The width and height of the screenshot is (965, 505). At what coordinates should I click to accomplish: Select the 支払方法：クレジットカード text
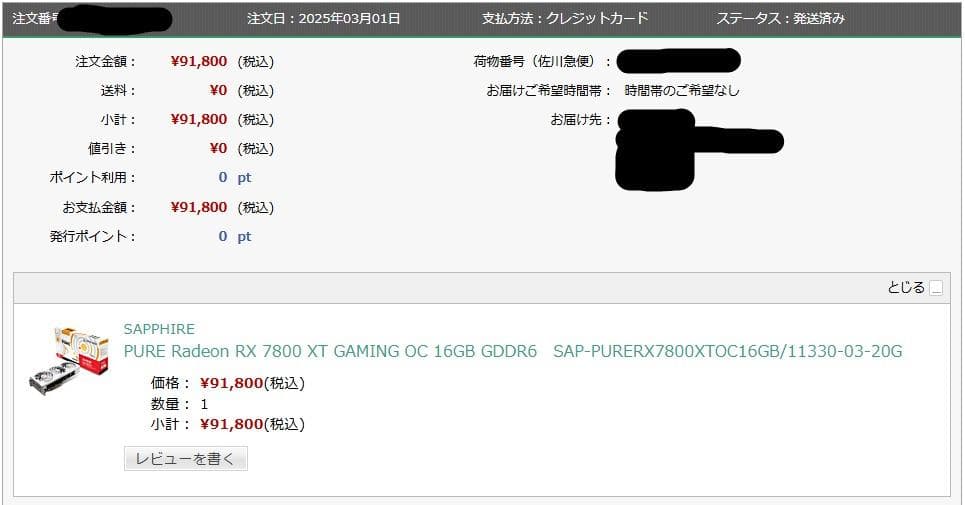click(565, 18)
